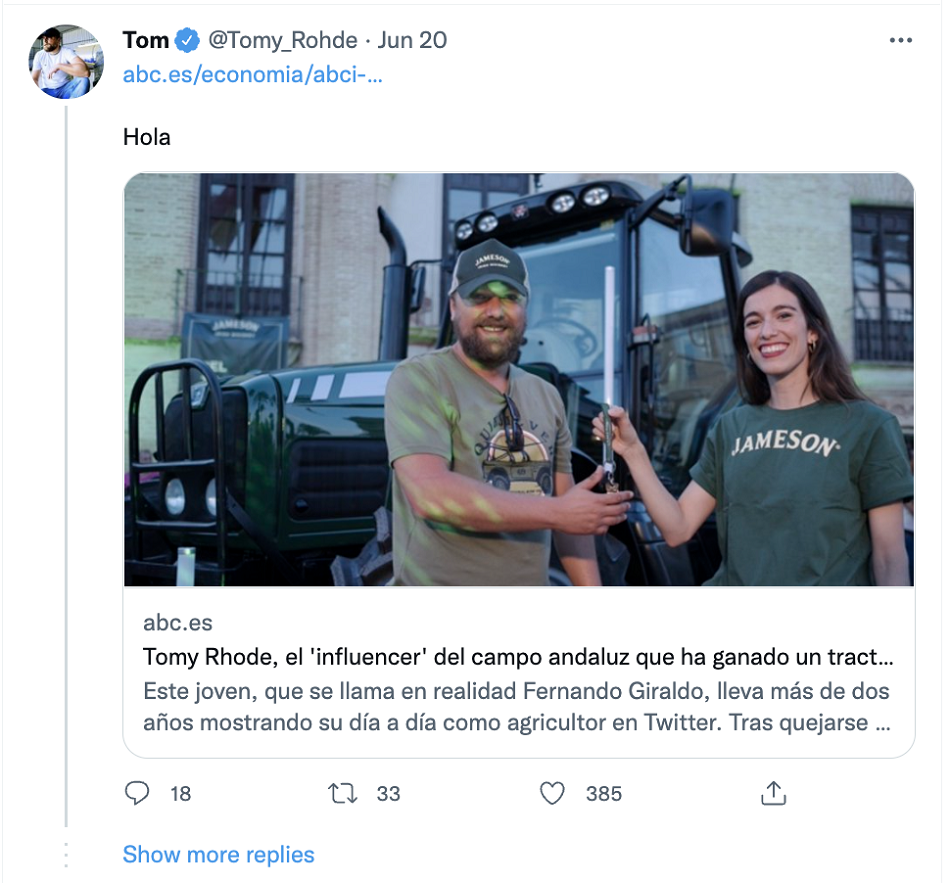Click the "Hola" tweet text

point(147,137)
